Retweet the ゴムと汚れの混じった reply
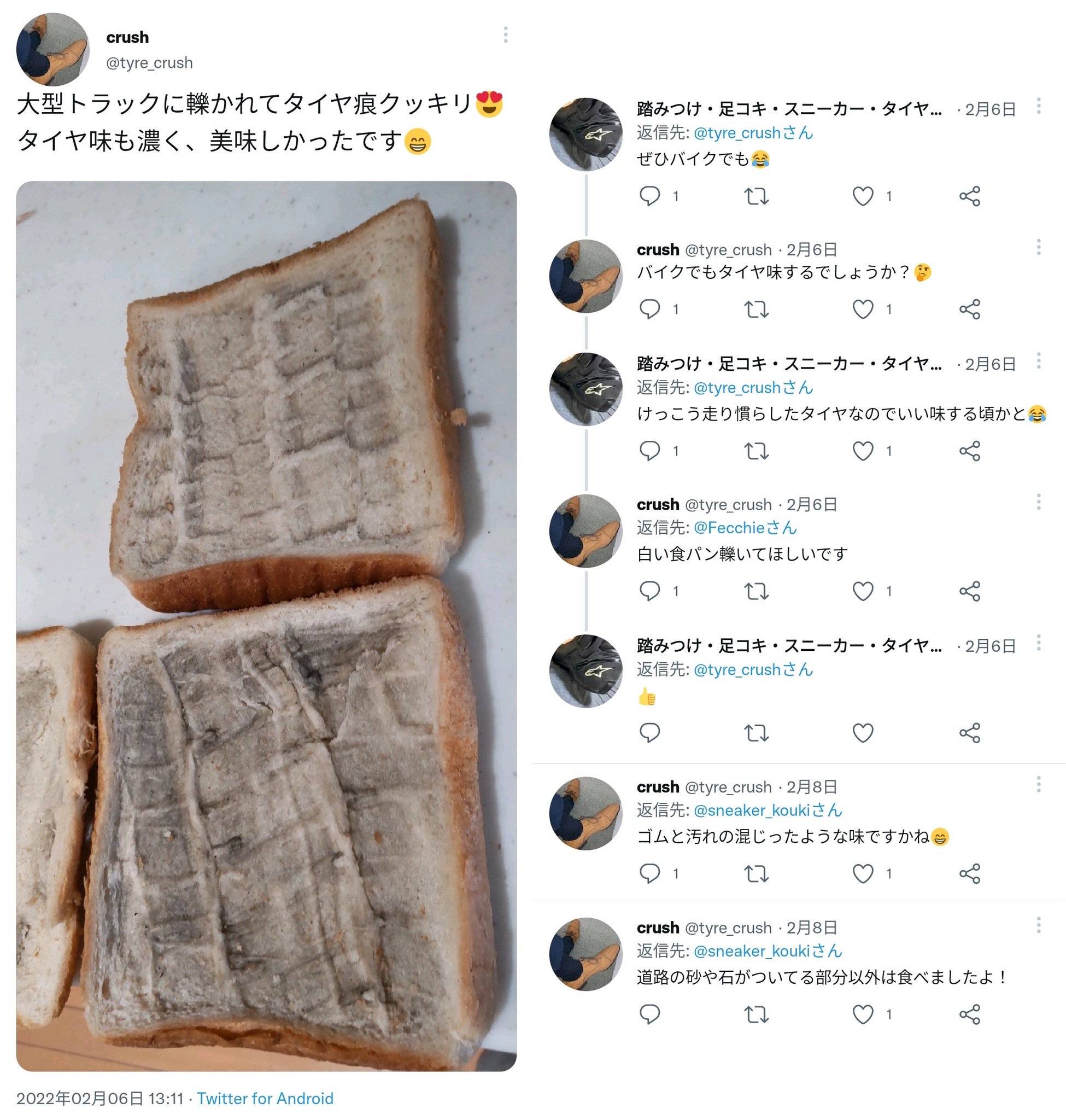Screen dimensions: 1066x1120 click(x=757, y=873)
